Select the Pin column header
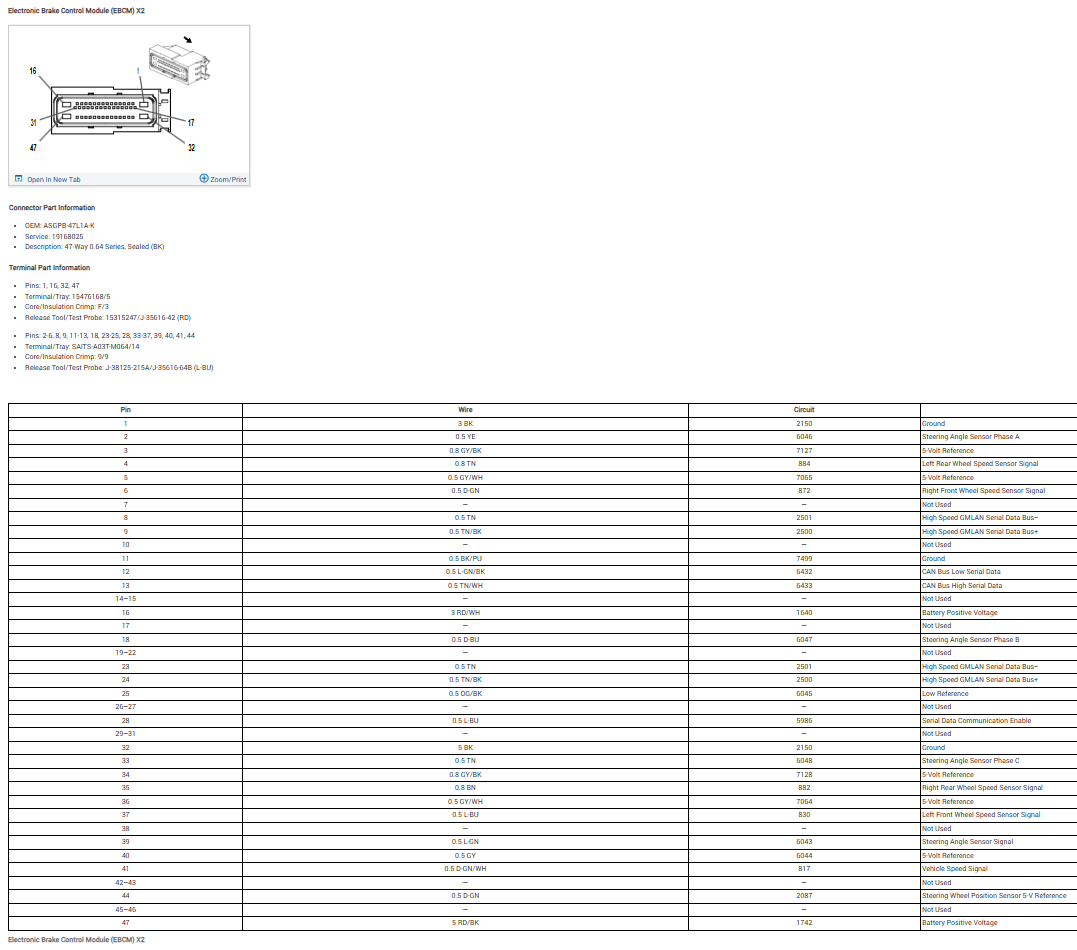The image size is (1077, 950). tap(125, 410)
